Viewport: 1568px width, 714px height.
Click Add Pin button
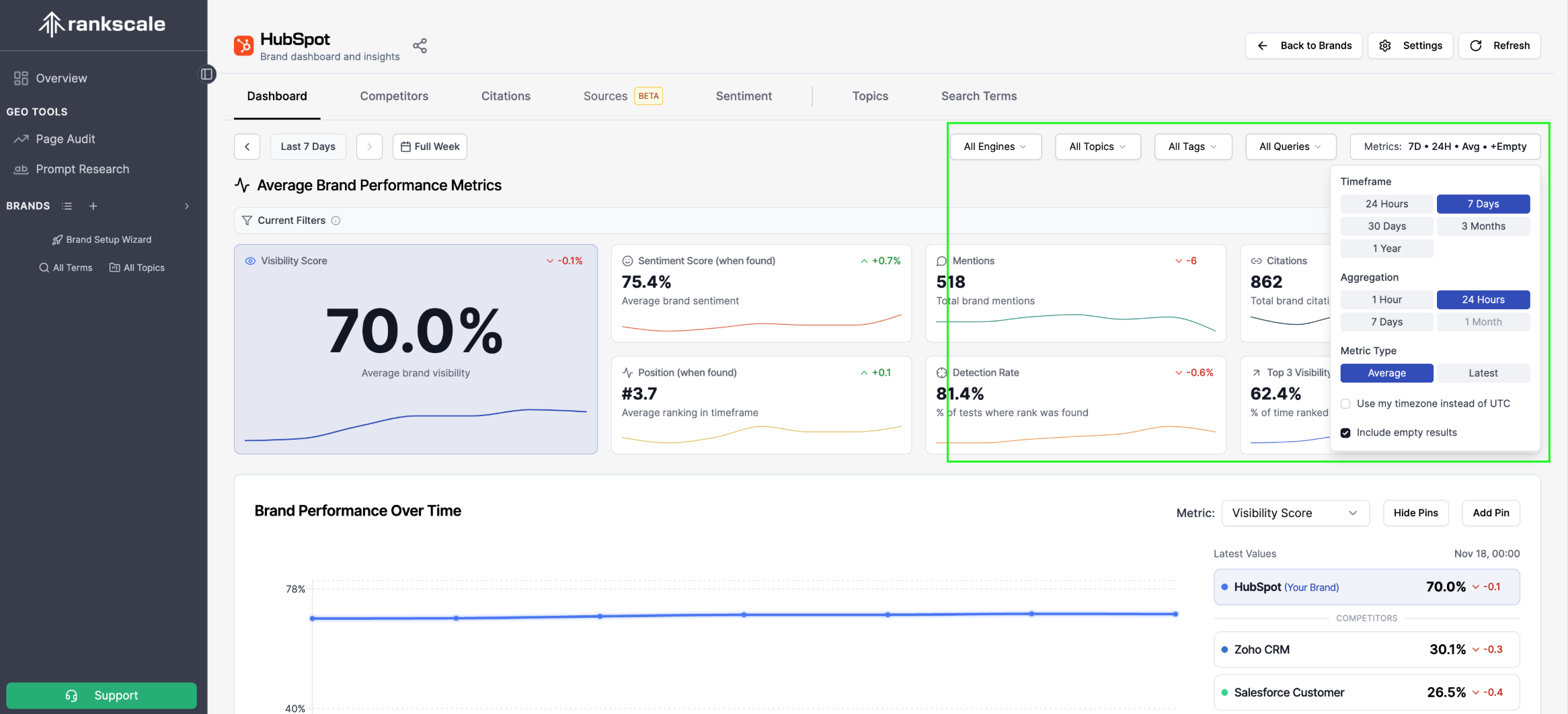click(1491, 513)
